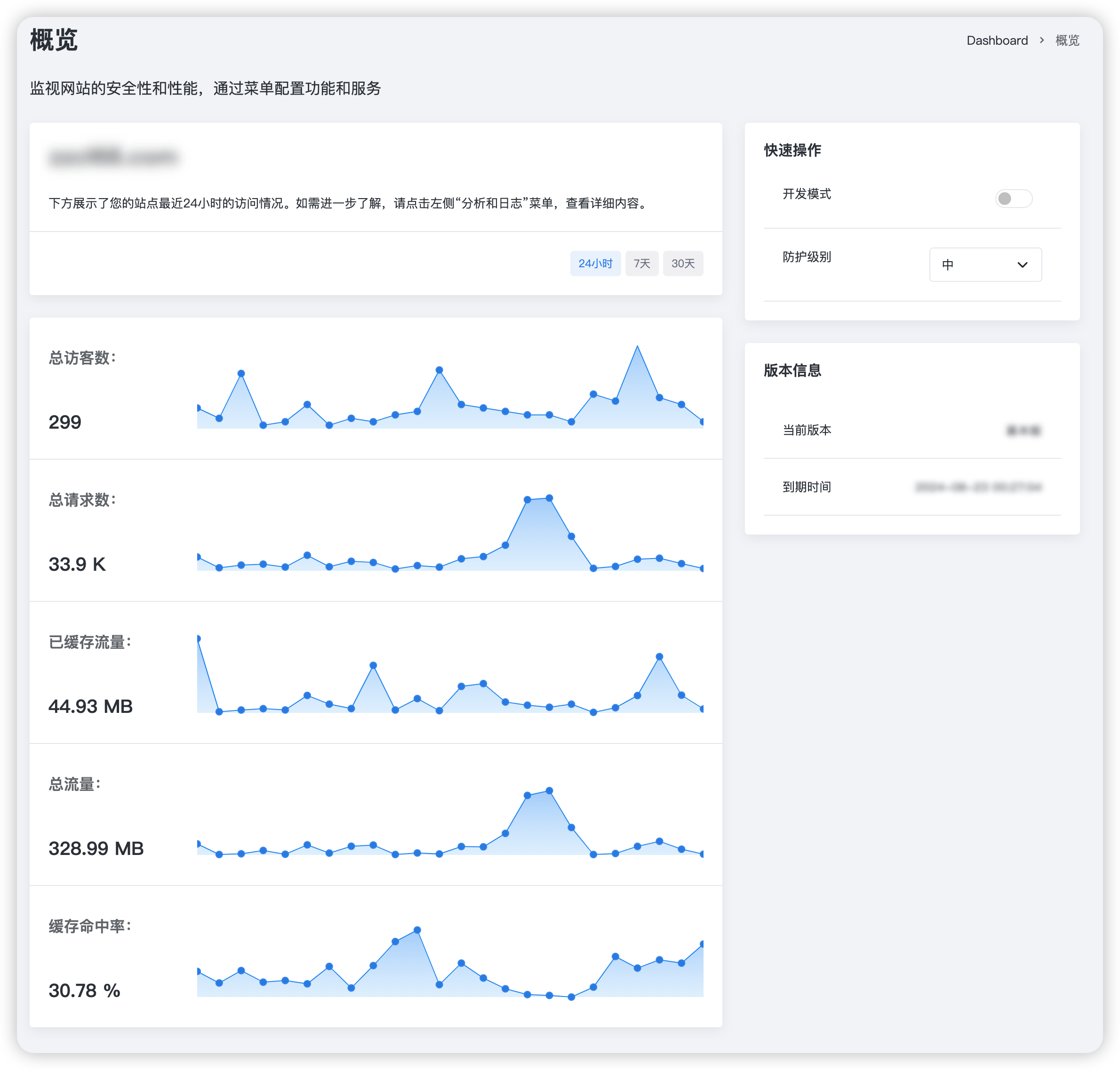The height and width of the screenshot is (1070, 1120).
Task: Click the 开发模式 label
Action: tap(807, 194)
